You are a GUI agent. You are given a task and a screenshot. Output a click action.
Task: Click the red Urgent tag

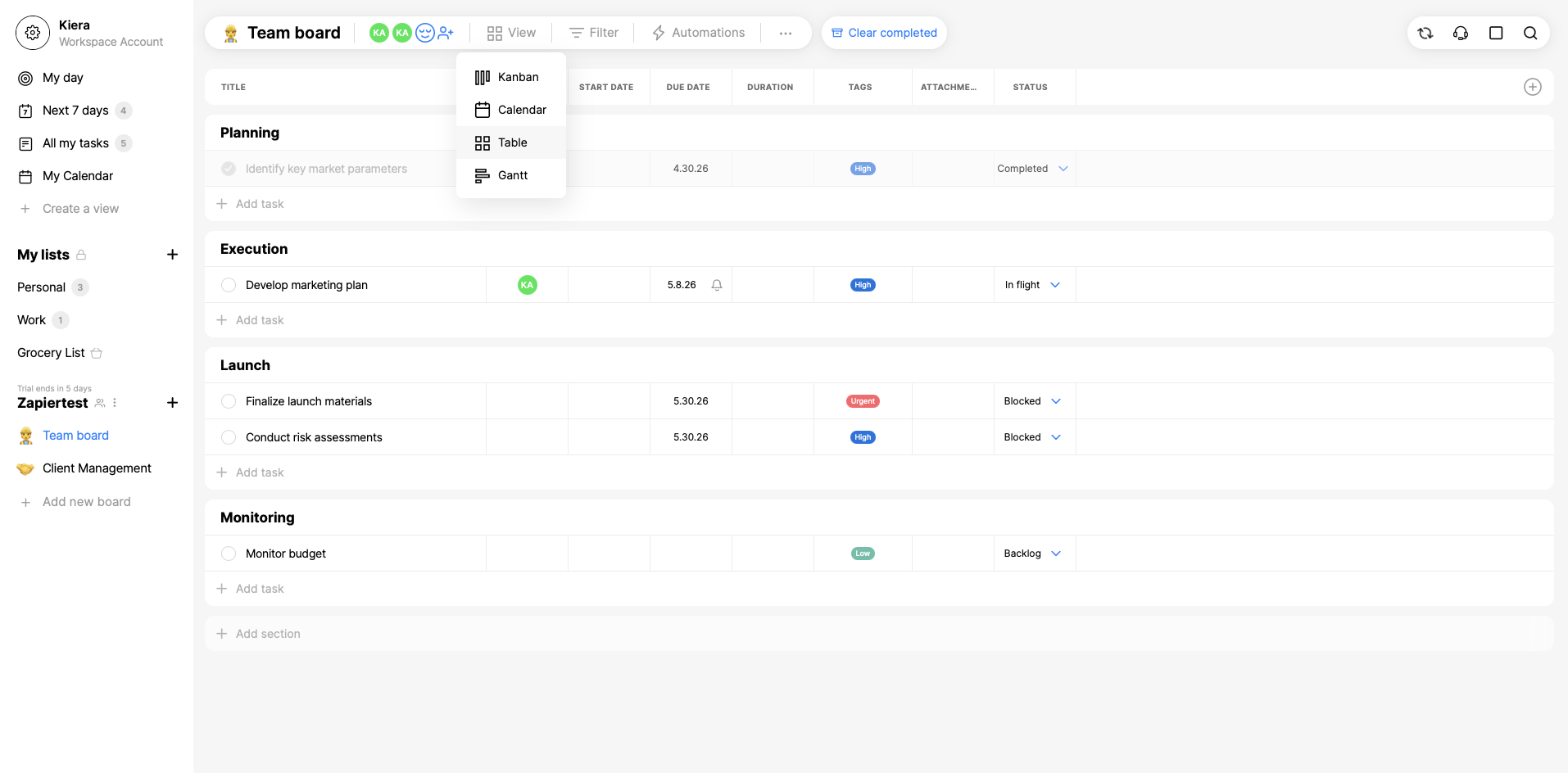tap(863, 401)
